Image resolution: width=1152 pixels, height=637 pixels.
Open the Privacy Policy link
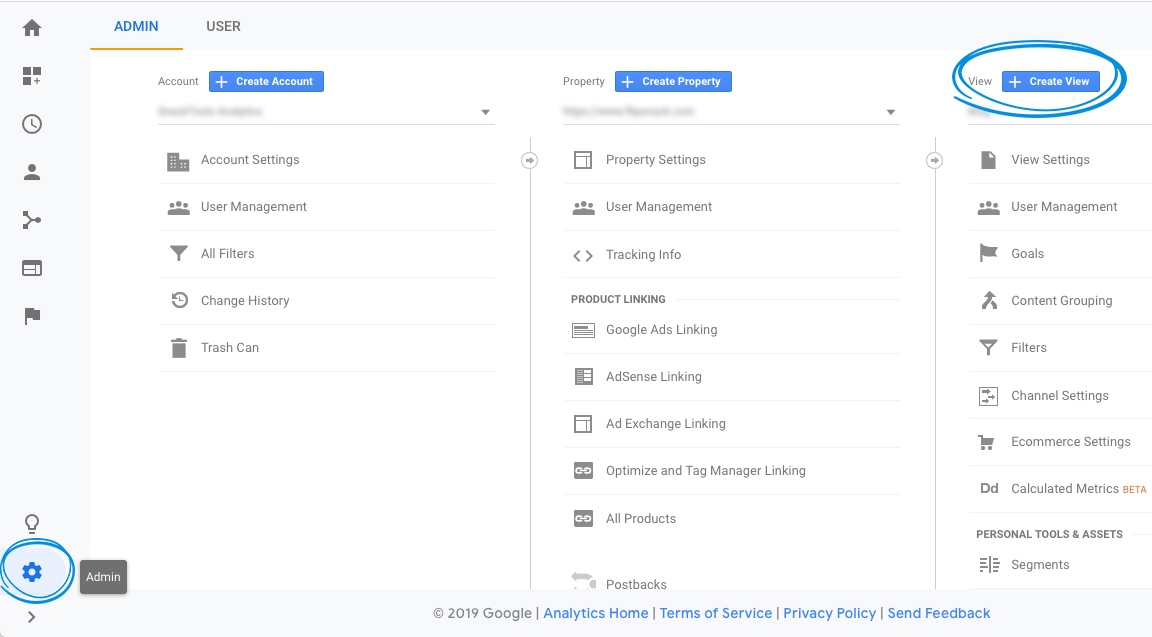coord(829,613)
